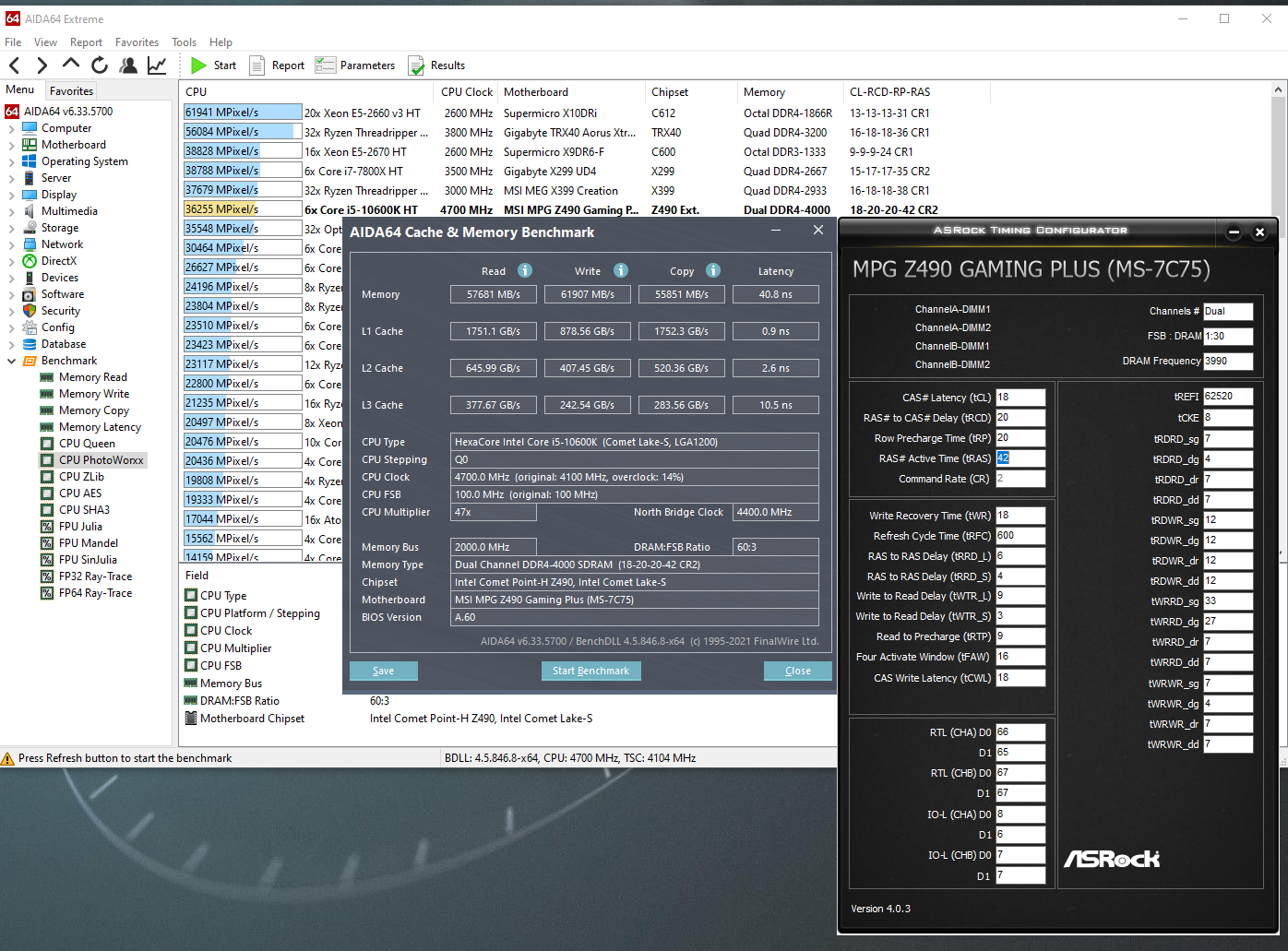Open the CPU Queen benchmark
Image resolution: width=1288 pixels, height=951 pixels.
87,444
